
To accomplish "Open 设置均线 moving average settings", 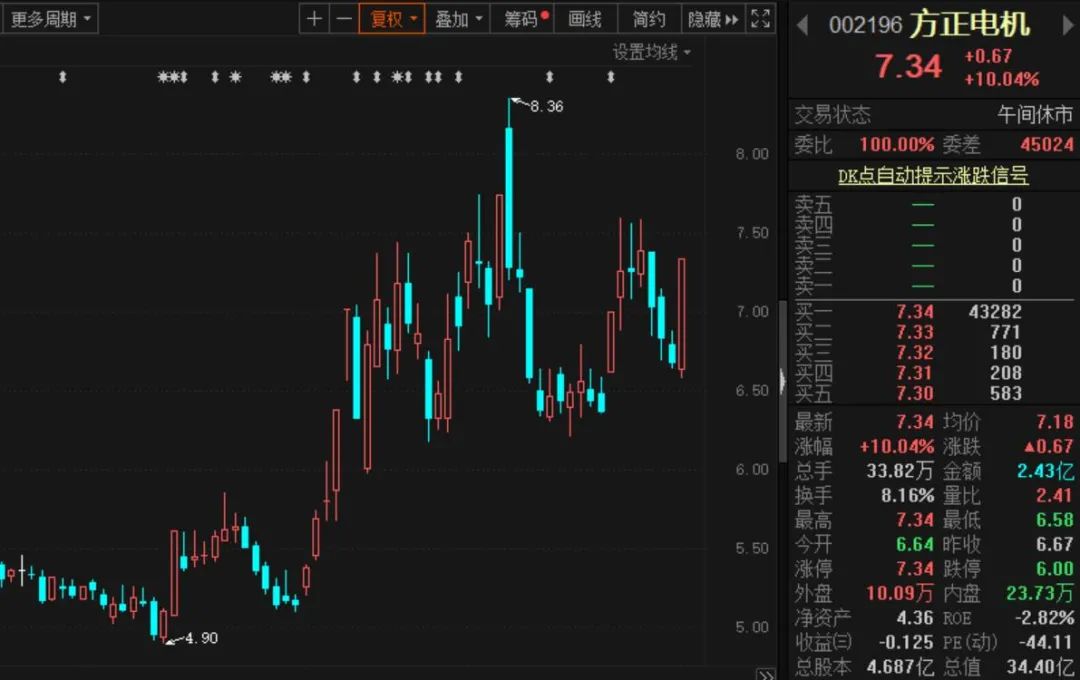I will coord(652,52).
